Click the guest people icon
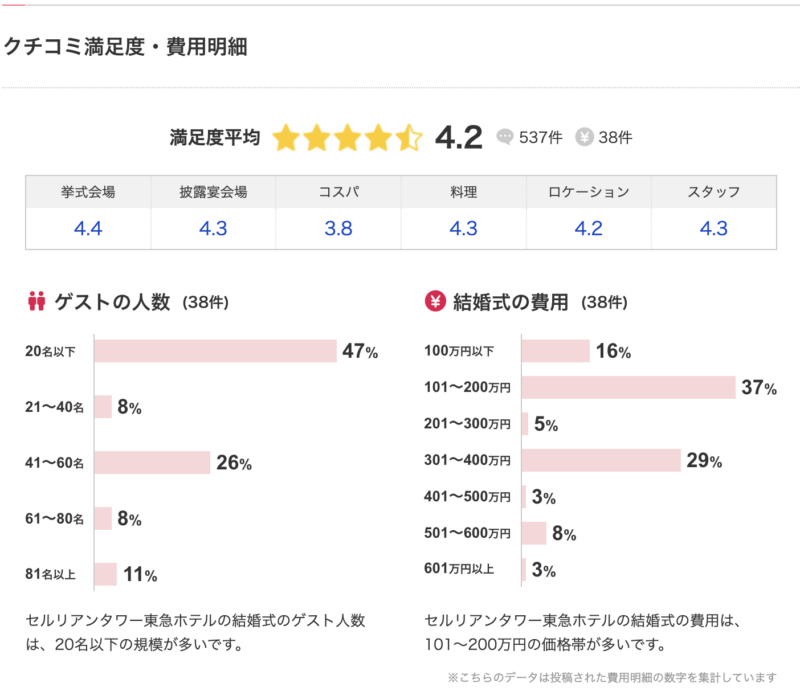Image resolution: width=800 pixels, height=695 pixels. pyautogui.click(x=37, y=301)
